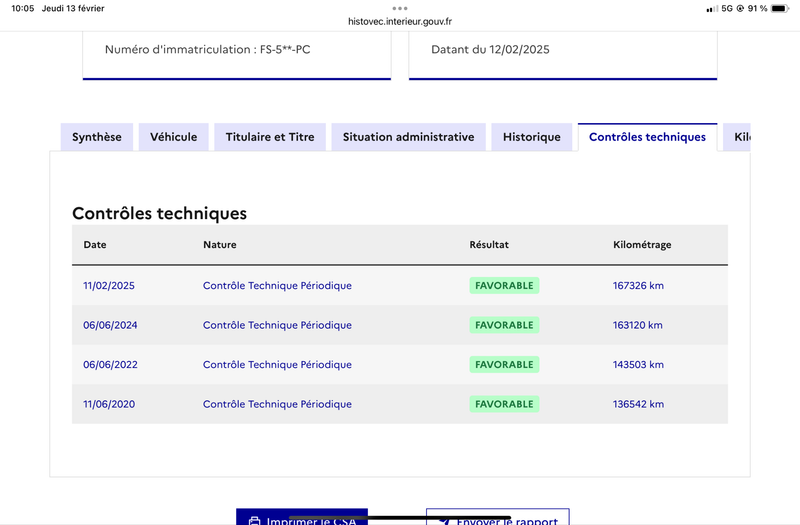Screen dimensions: 800x525
Task: Tap the battery icon in status bar
Action: tap(780, 8)
